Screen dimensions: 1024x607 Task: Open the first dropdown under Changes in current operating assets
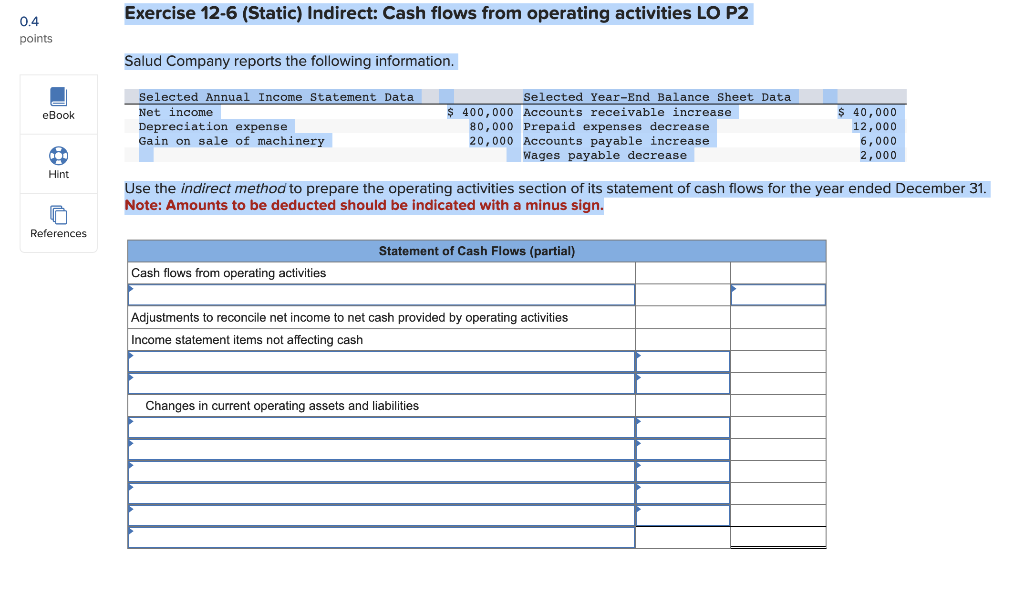tap(380, 427)
